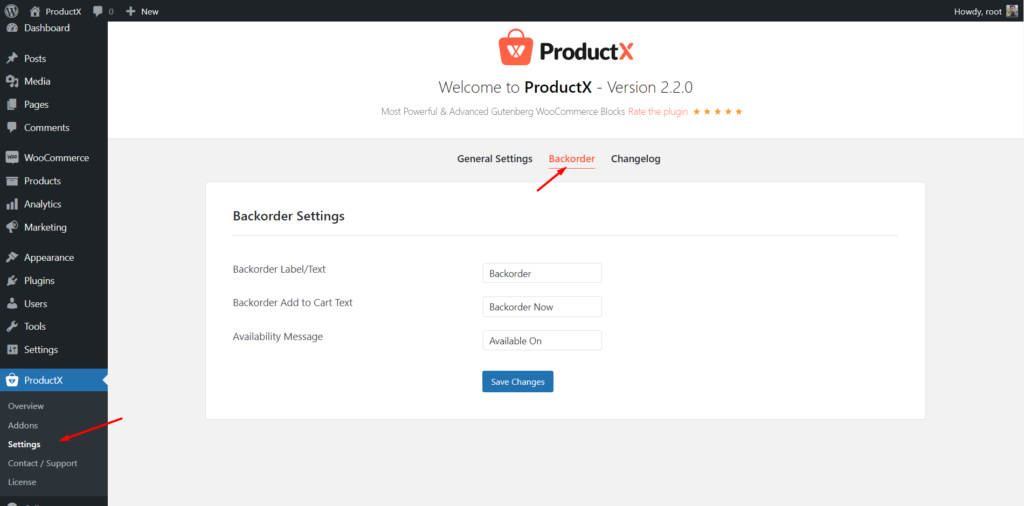The width and height of the screenshot is (1024, 506).
Task: Click the Analytics bar chart icon
Action: click(12, 204)
